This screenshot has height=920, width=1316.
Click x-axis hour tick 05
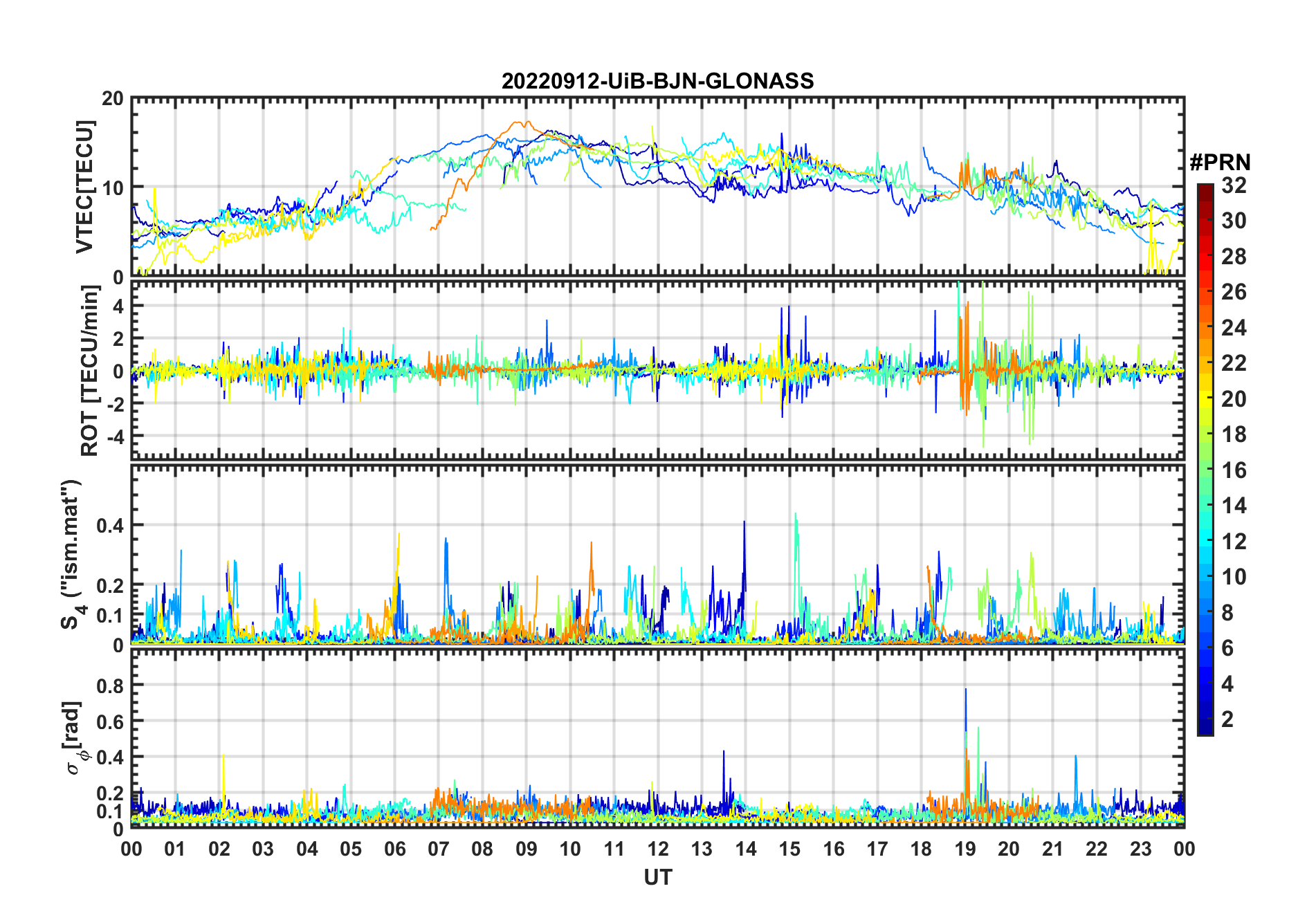[x=351, y=849]
